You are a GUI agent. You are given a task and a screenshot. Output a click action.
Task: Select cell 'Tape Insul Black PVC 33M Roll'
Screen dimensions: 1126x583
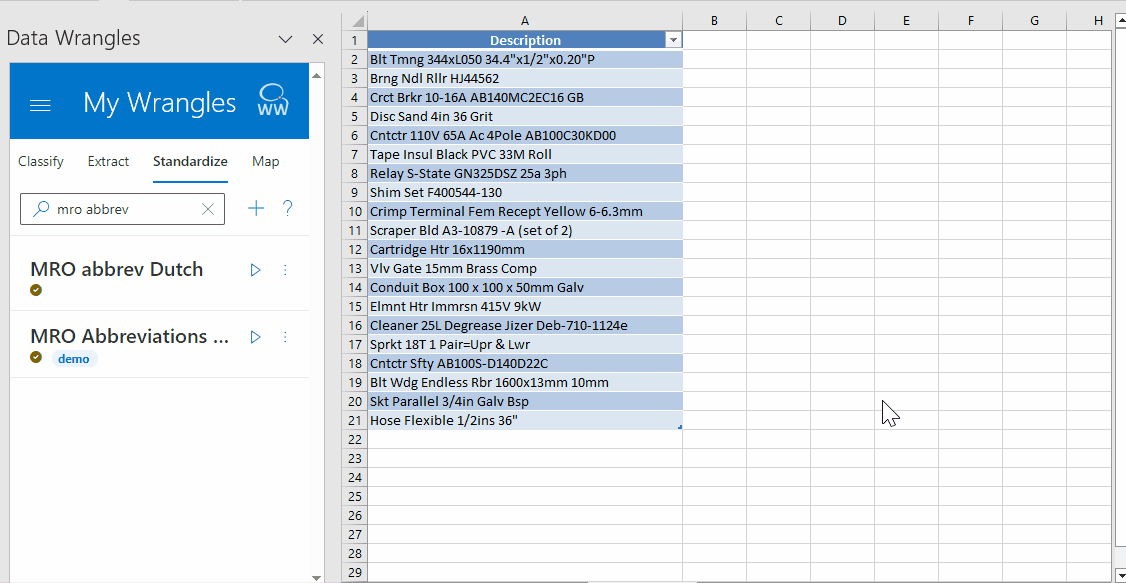(525, 154)
